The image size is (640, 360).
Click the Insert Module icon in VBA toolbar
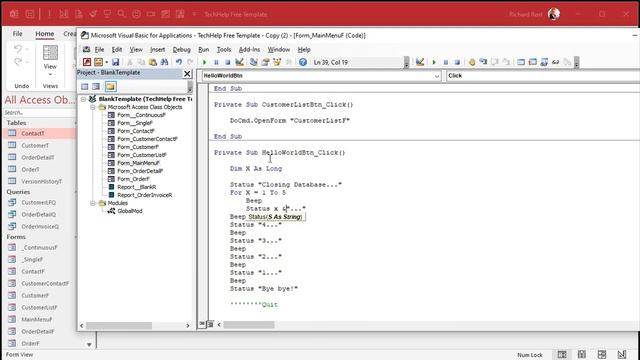click(x=98, y=62)
